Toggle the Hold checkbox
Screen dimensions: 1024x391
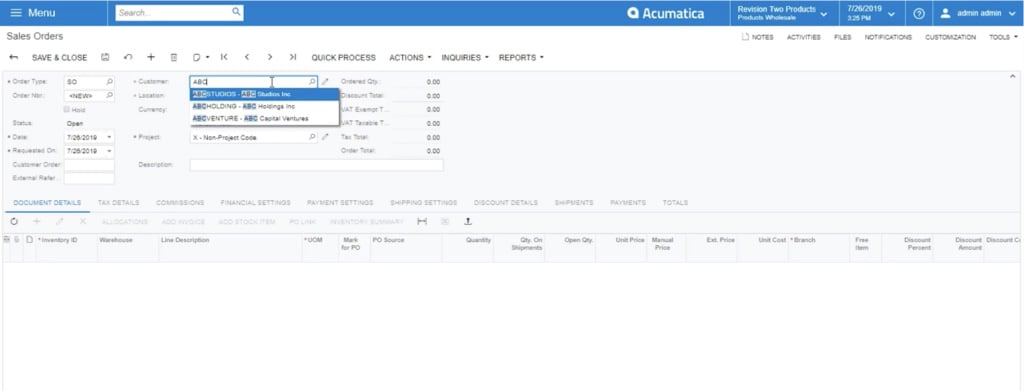[67, 110]
